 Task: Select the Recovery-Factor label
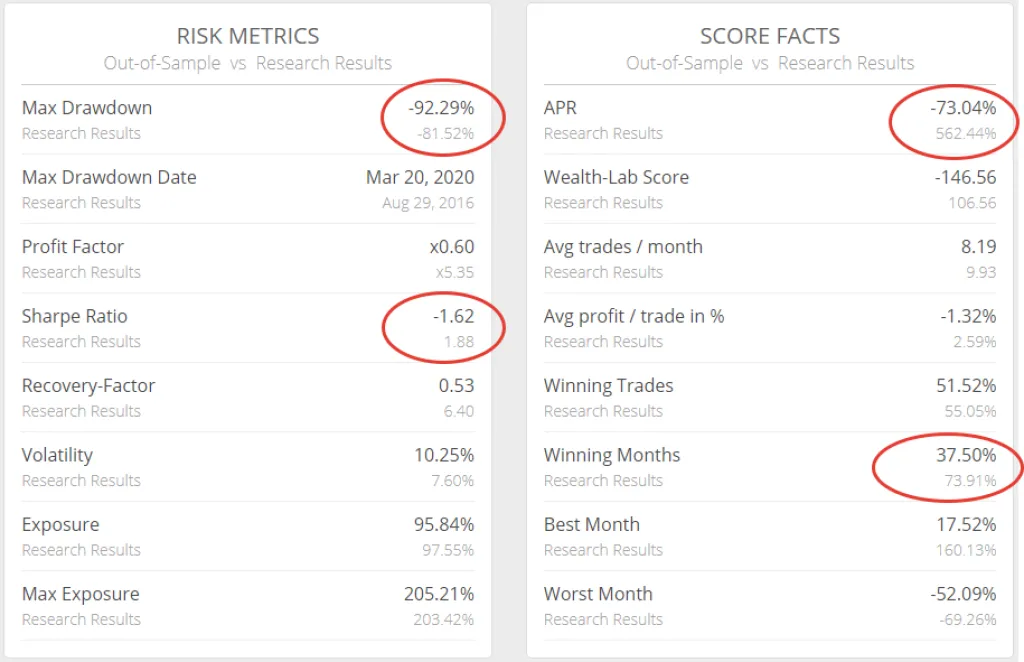88,386
